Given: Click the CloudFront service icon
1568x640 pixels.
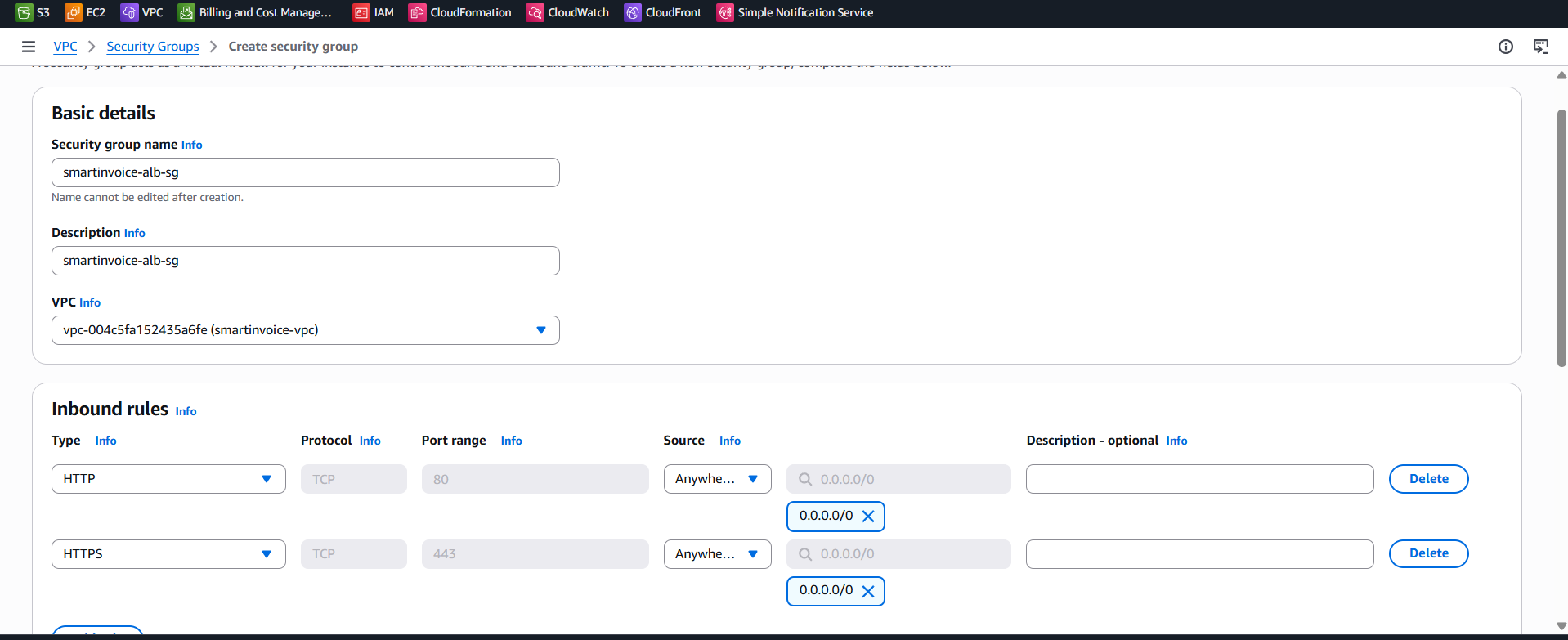Looking at the screenshot, I should (x=633, y=12).
